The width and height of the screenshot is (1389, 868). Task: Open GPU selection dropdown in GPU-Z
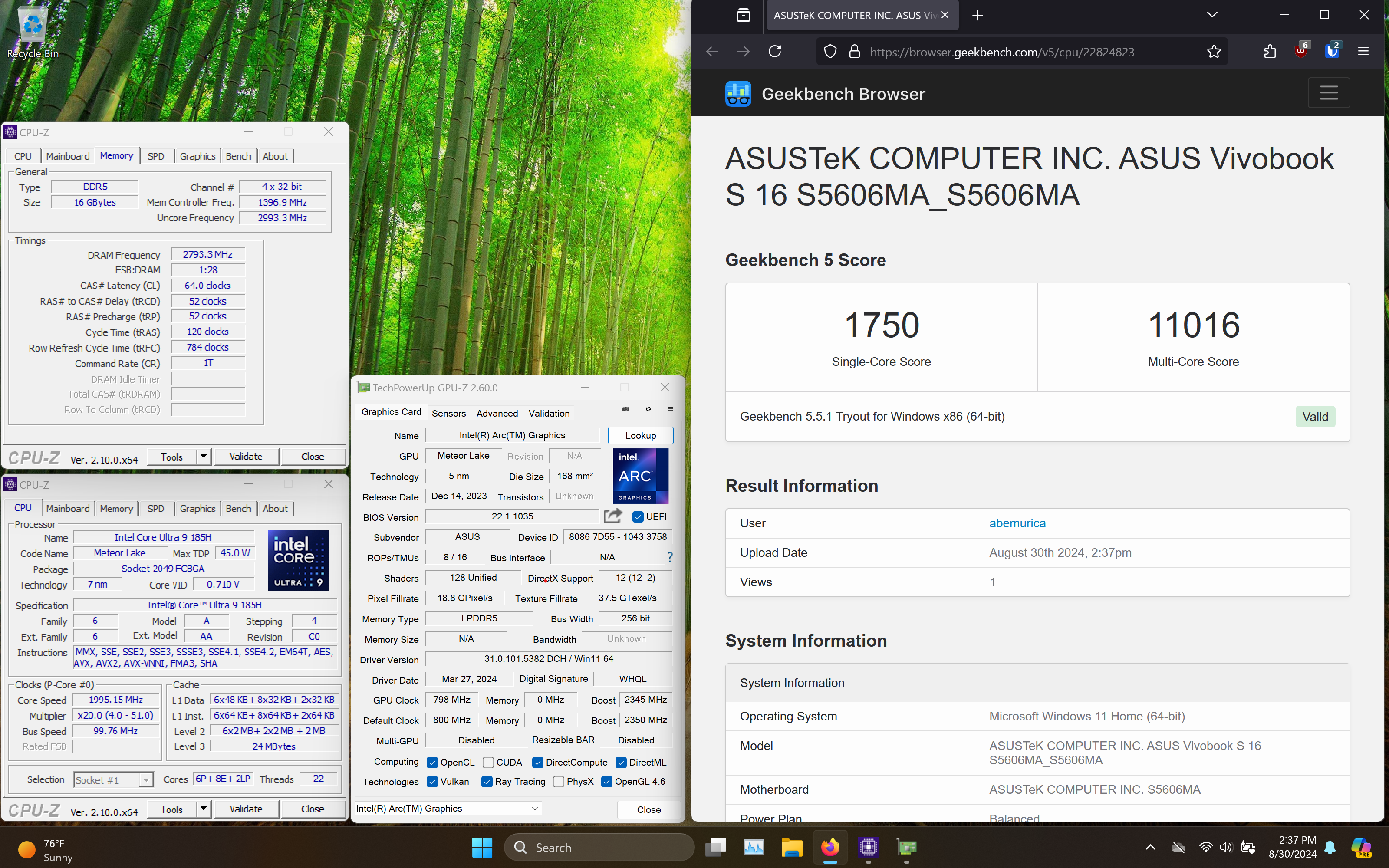pos(448,808)
